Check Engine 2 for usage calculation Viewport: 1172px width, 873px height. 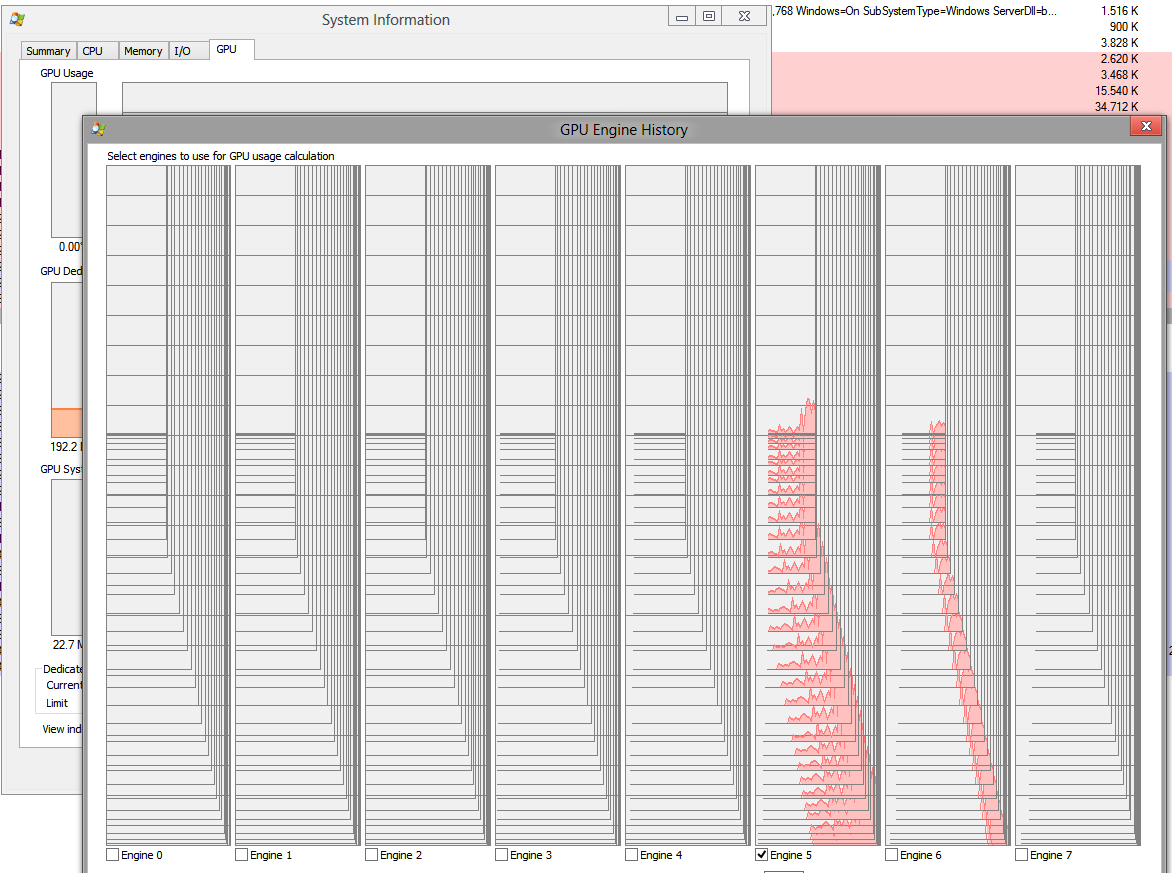coord(372,855)
